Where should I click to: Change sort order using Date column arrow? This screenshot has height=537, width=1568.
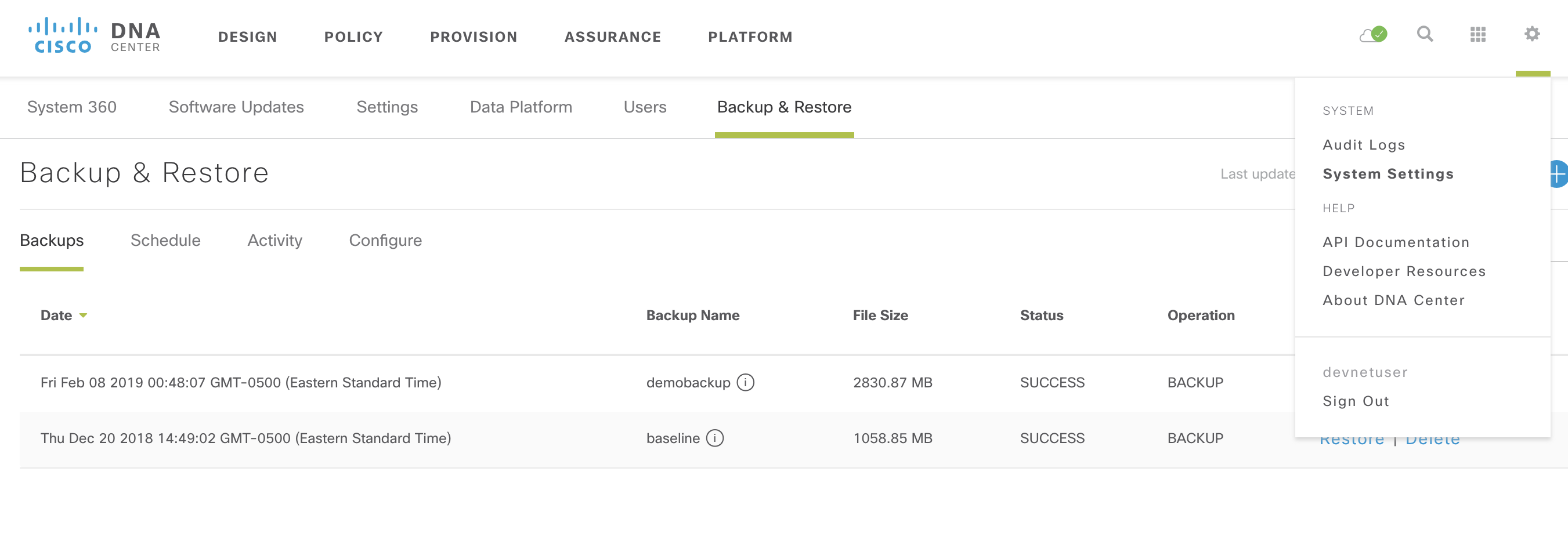pyautogui.click(x=84, y=315)
